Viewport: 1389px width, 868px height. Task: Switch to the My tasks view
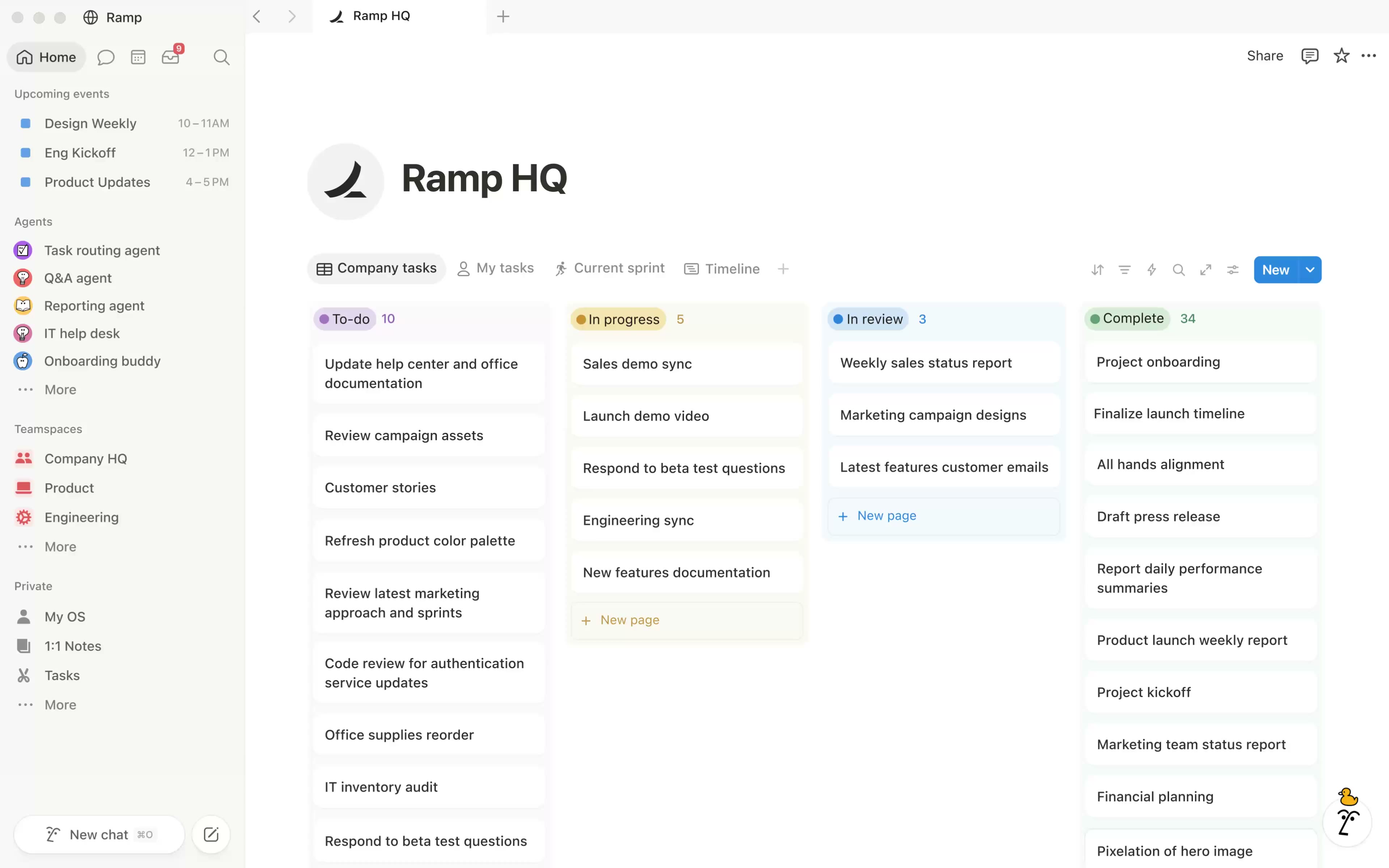pos(495,268)
